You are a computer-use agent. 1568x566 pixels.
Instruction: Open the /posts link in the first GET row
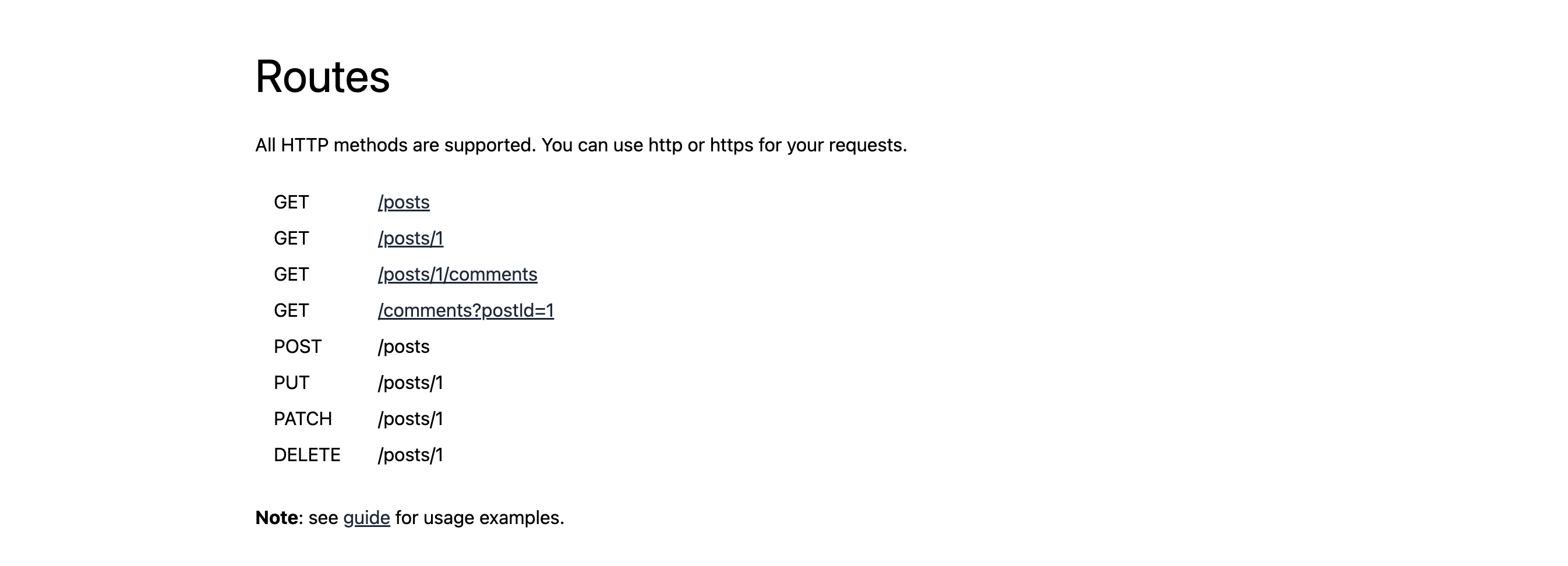pyautogui.click(x=404, y=202)
